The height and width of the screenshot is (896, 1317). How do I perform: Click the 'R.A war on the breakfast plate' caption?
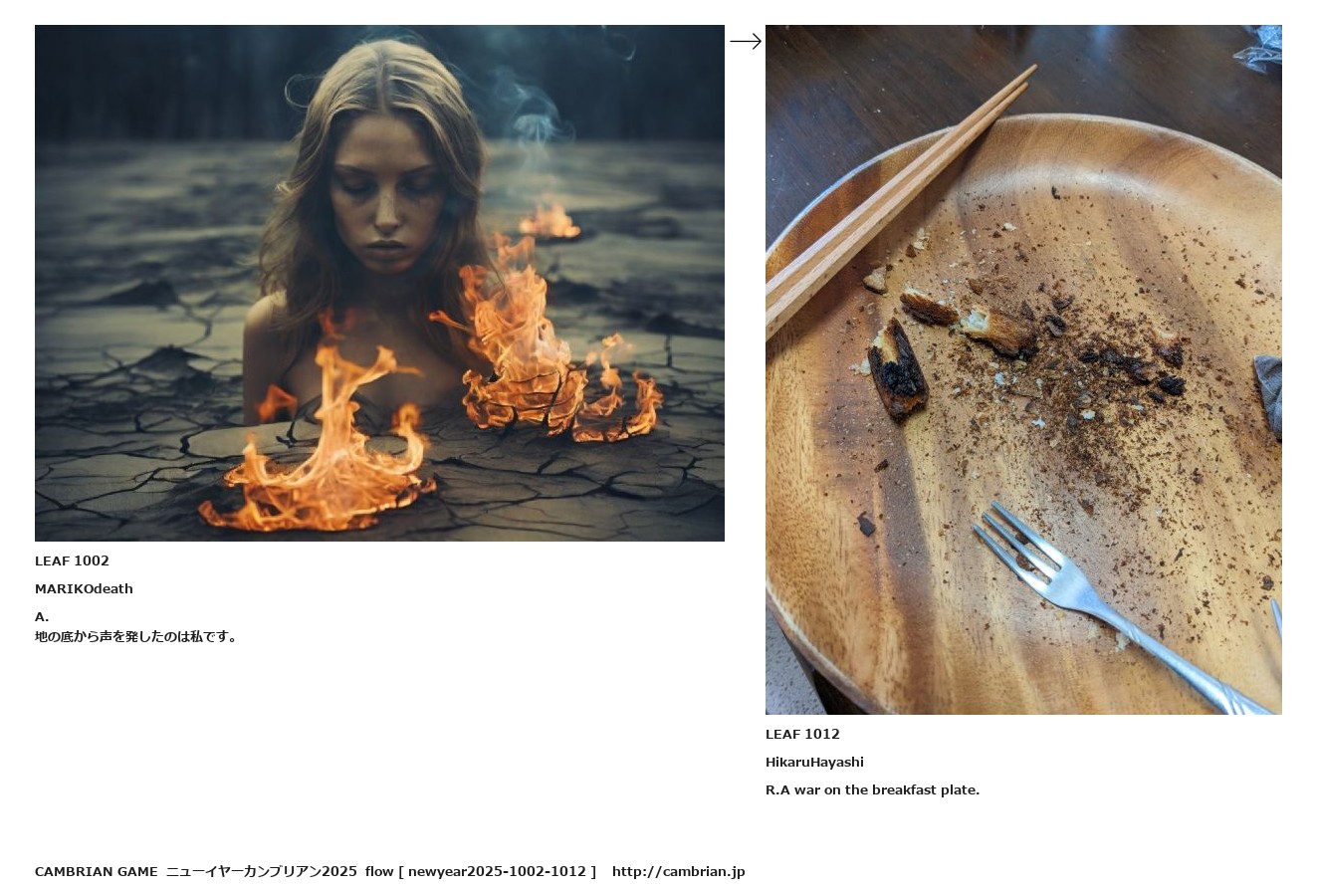[x=872, y=789]
